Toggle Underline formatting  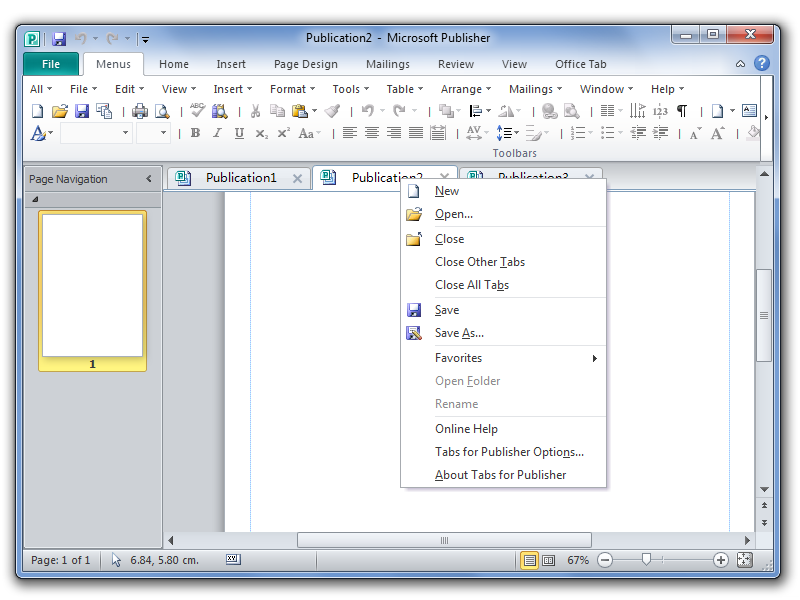(239, 133)
